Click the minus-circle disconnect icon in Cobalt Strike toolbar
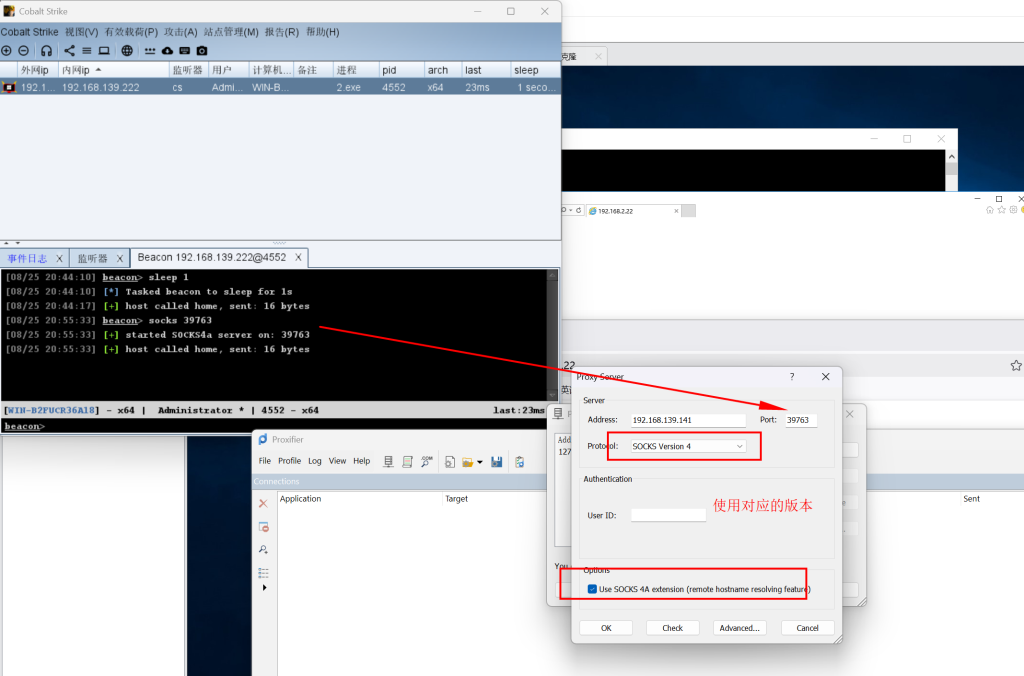The width and height of the screenshot is (1024, 676). [x=24, y=50]
